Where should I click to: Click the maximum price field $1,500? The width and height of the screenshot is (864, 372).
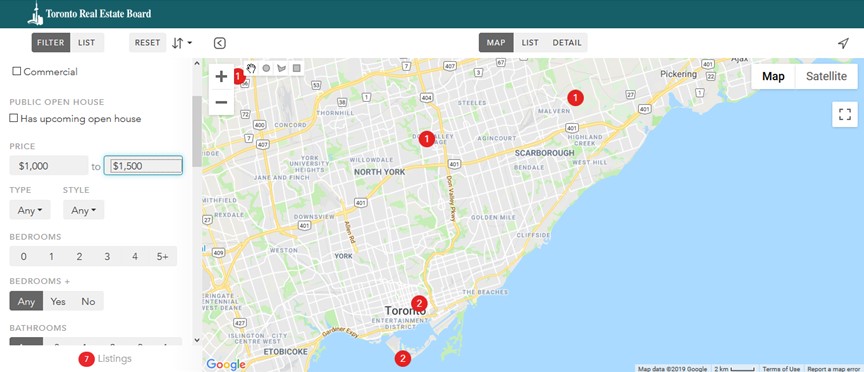(x=143, y=165)
